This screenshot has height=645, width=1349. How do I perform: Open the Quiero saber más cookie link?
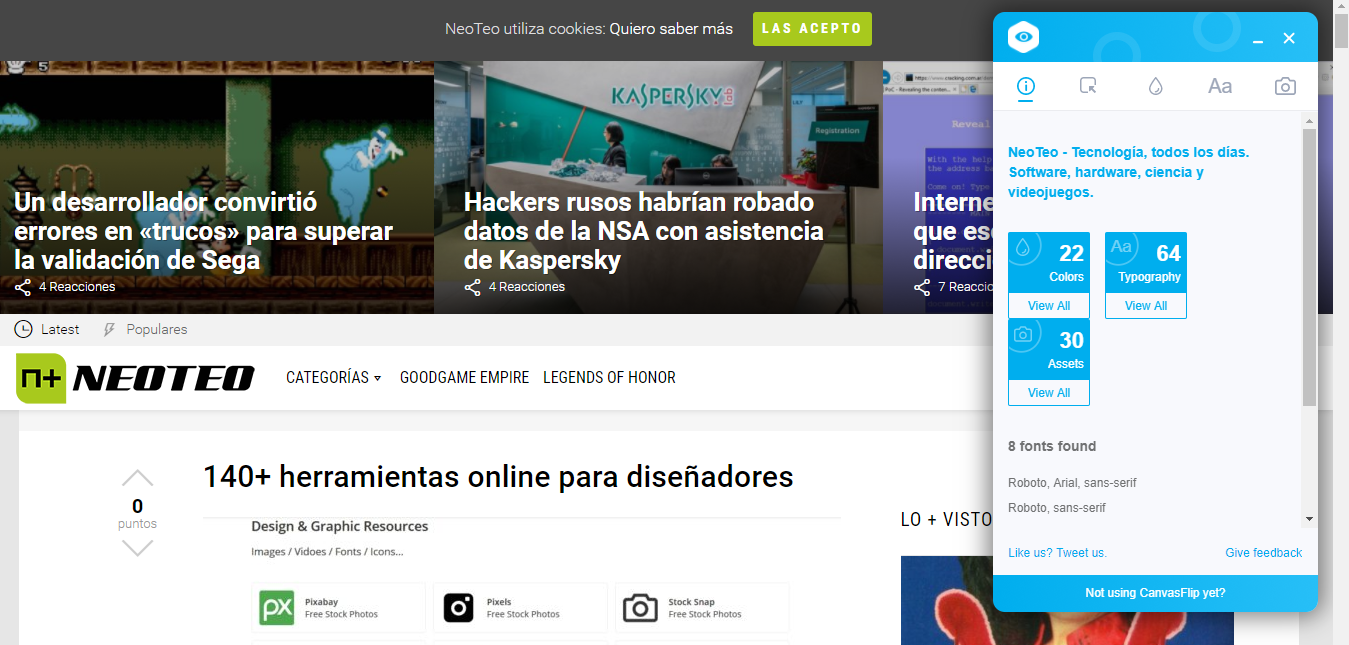671,29
